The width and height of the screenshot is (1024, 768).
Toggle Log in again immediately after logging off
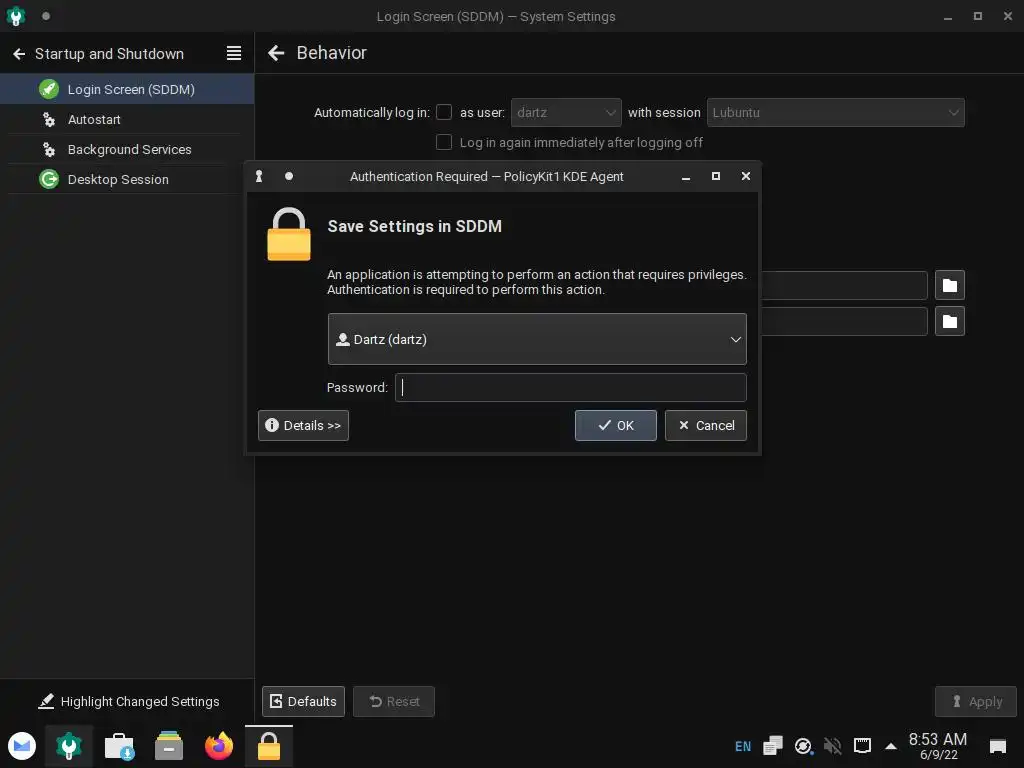(x=444, y=142)
